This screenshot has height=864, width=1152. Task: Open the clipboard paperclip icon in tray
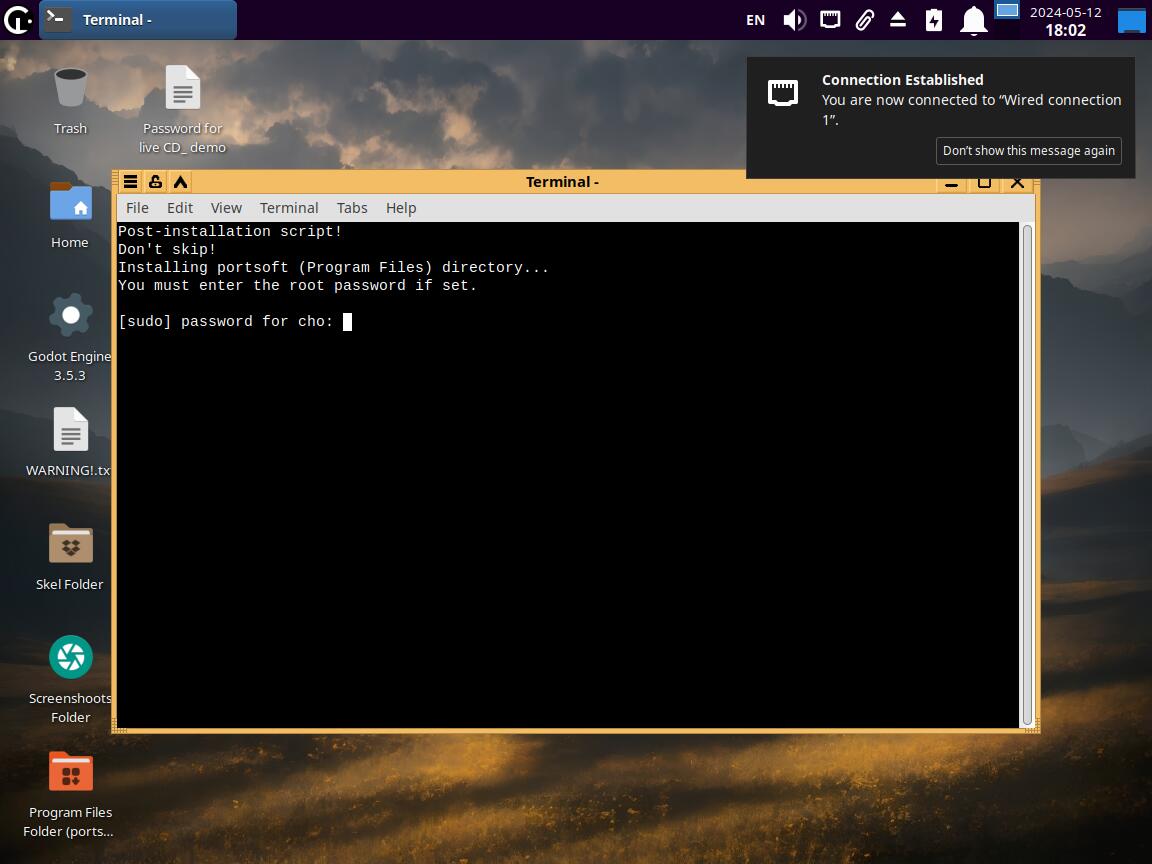[x=864, y=20]
